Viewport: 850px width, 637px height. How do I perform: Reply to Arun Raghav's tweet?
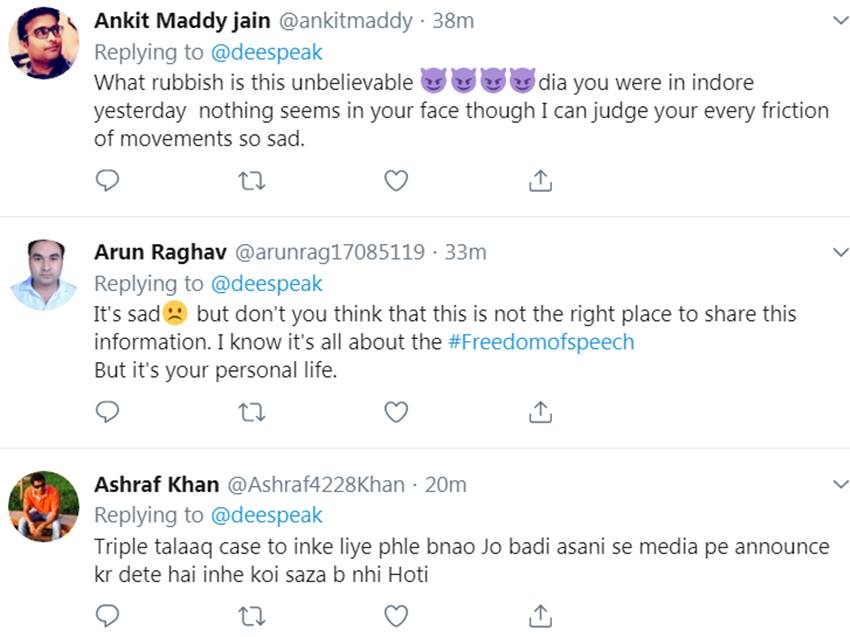(x=107, y=411)
